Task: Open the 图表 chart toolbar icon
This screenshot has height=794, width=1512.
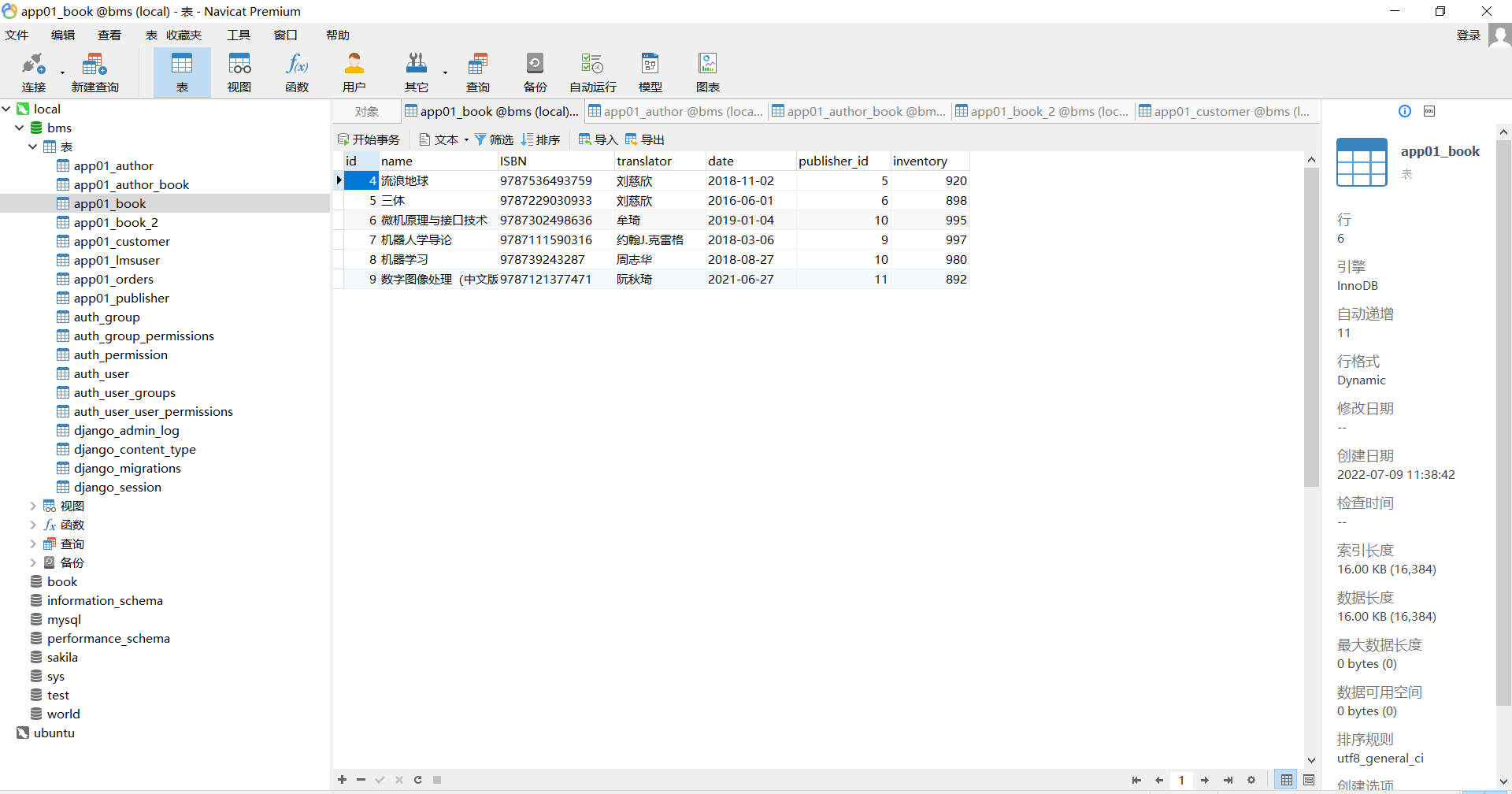Action: coord(708,72)
